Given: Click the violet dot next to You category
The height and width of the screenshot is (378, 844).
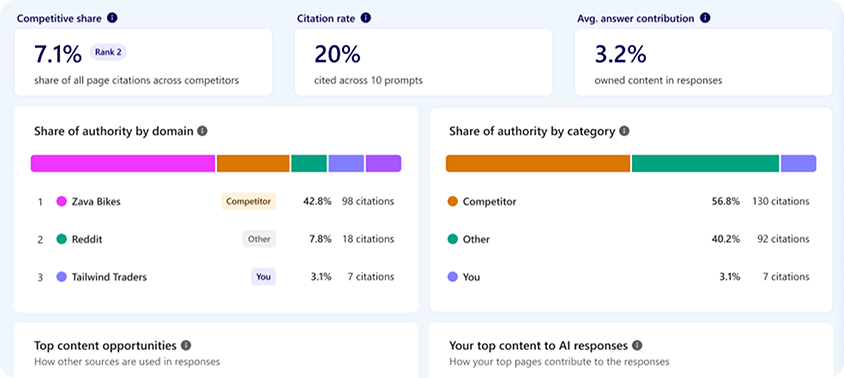Looking at the screenshot, I should click(x=453, y=277).
